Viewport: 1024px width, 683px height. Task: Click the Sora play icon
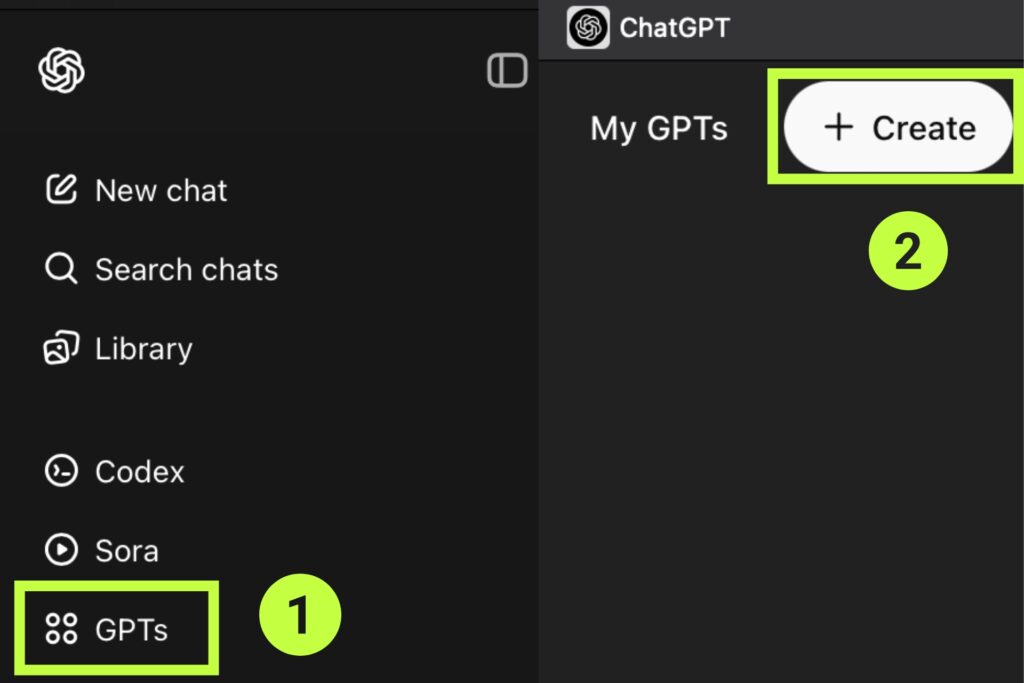[x=61, y=550]
